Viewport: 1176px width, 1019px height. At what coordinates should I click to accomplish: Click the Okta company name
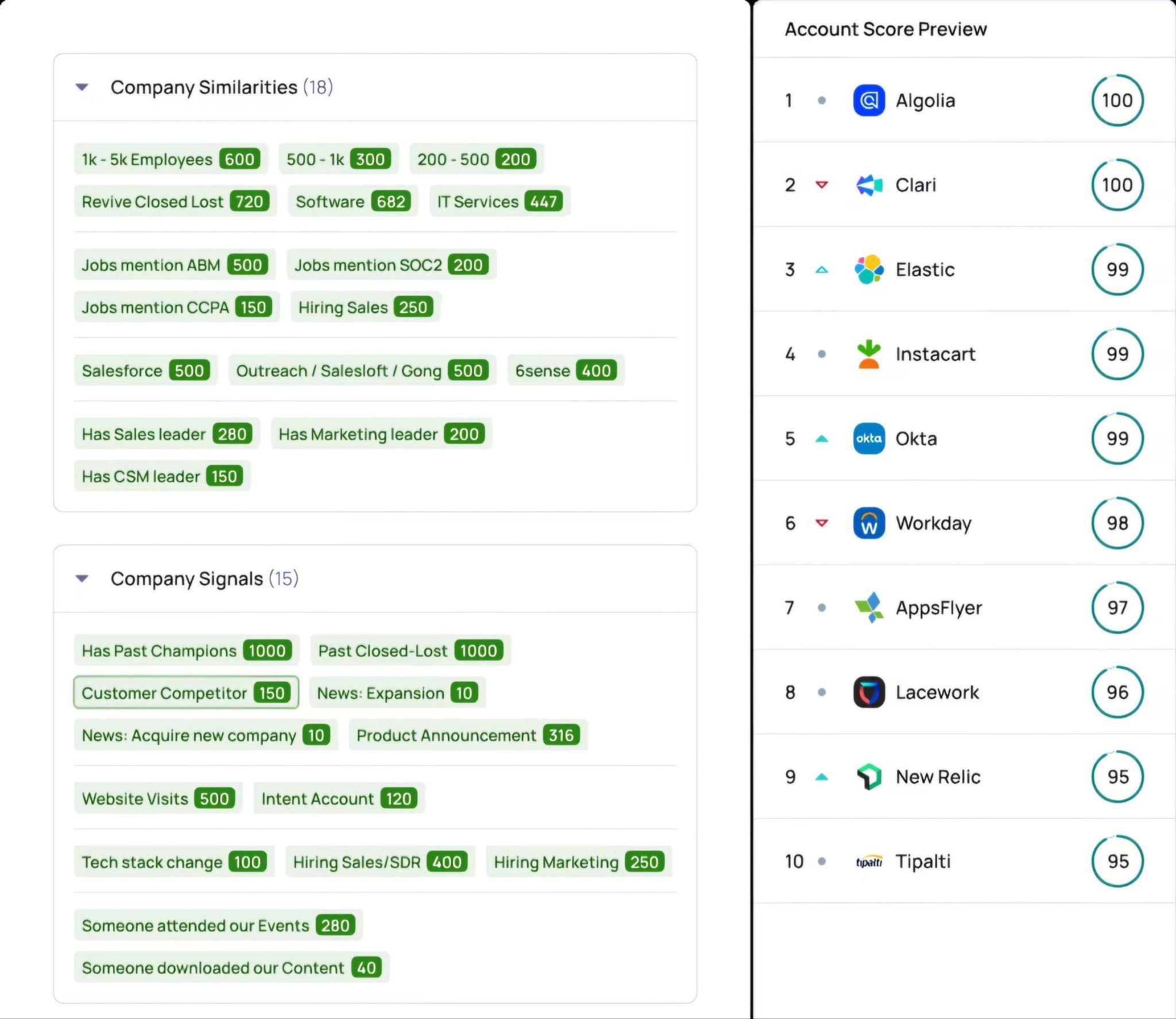916,438
